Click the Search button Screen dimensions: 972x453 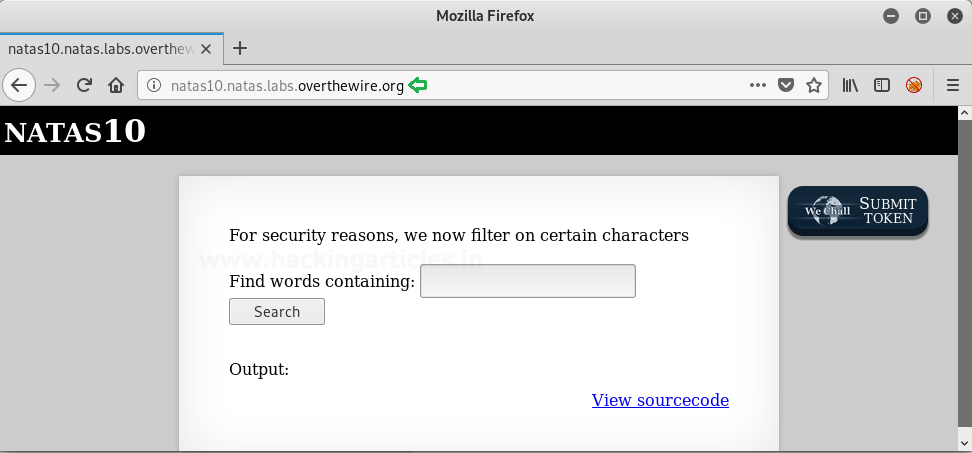coord(277,312)
